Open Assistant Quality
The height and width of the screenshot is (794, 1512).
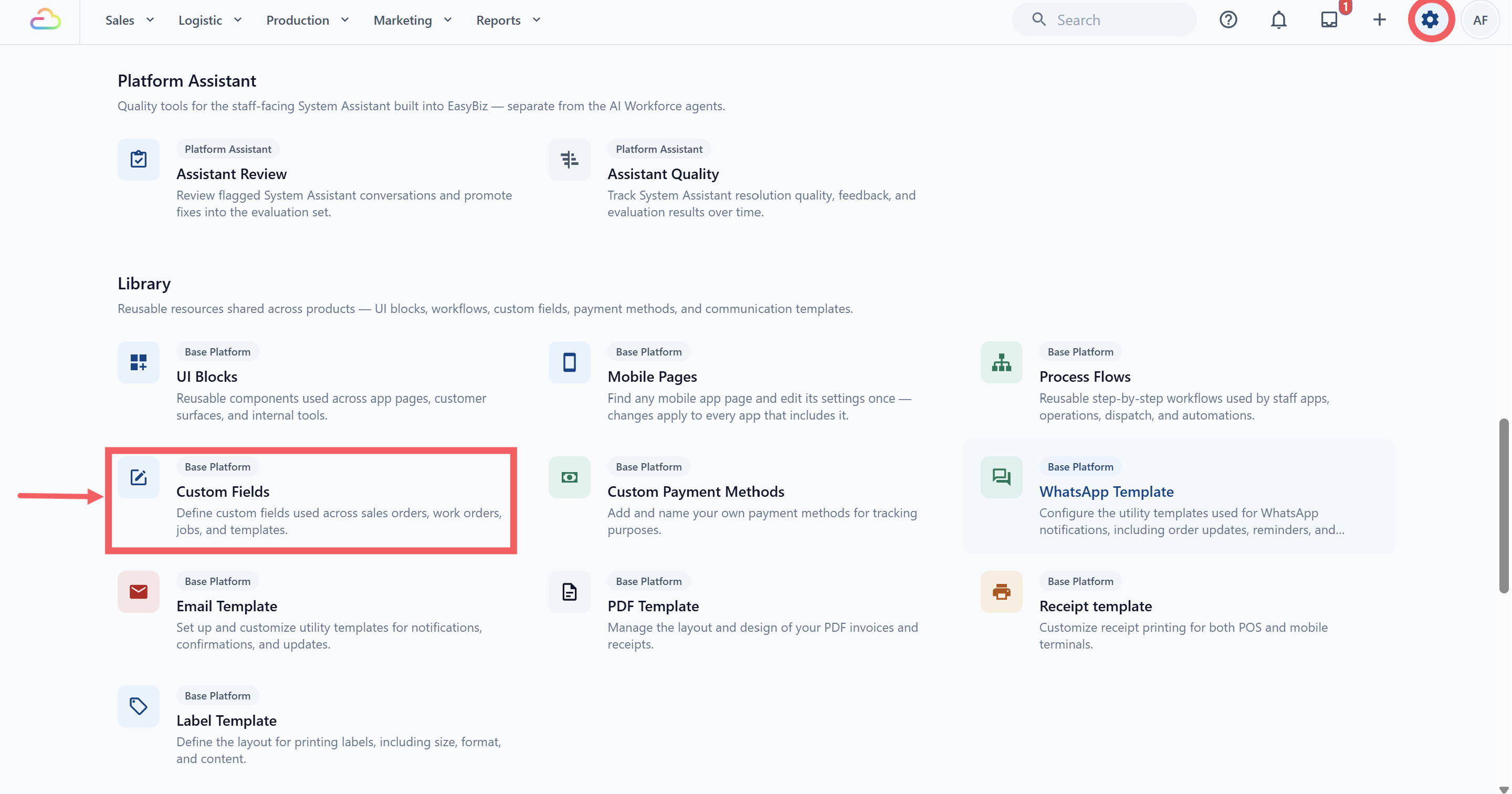point(663,174)
